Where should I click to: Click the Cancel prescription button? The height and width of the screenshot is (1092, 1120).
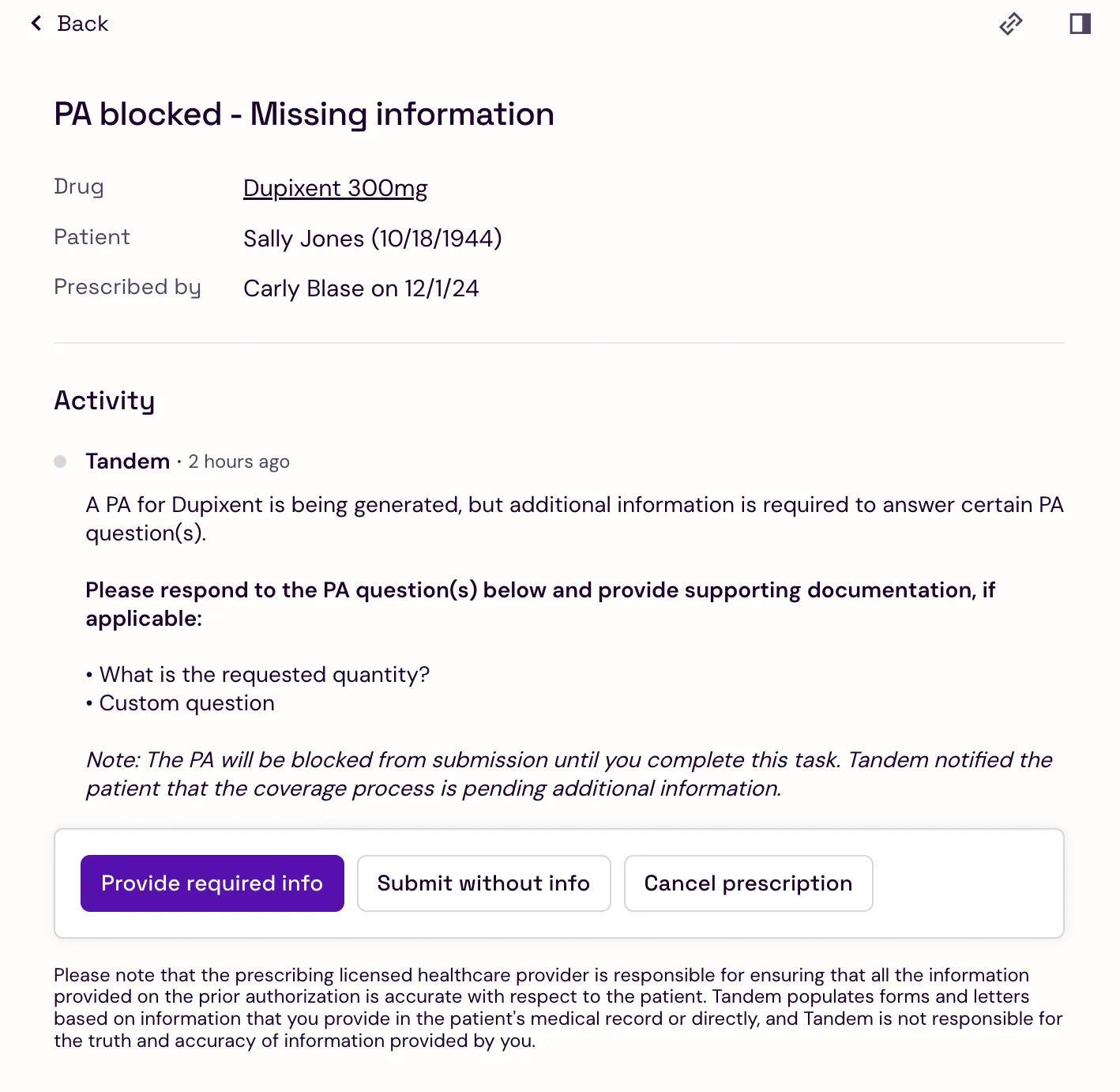(x=748, y=883)
